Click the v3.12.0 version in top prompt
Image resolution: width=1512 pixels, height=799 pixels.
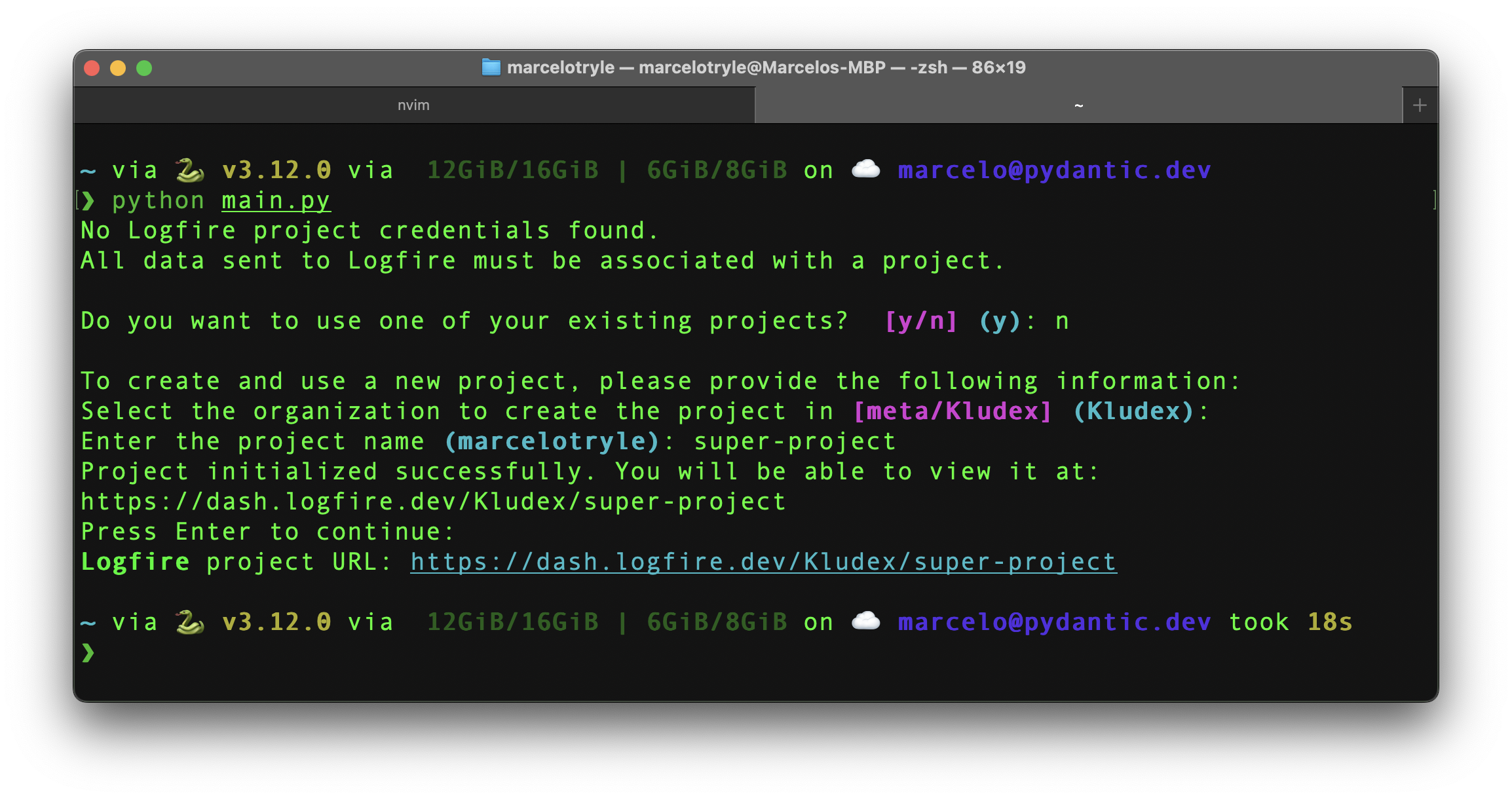(x=276, y=170)
